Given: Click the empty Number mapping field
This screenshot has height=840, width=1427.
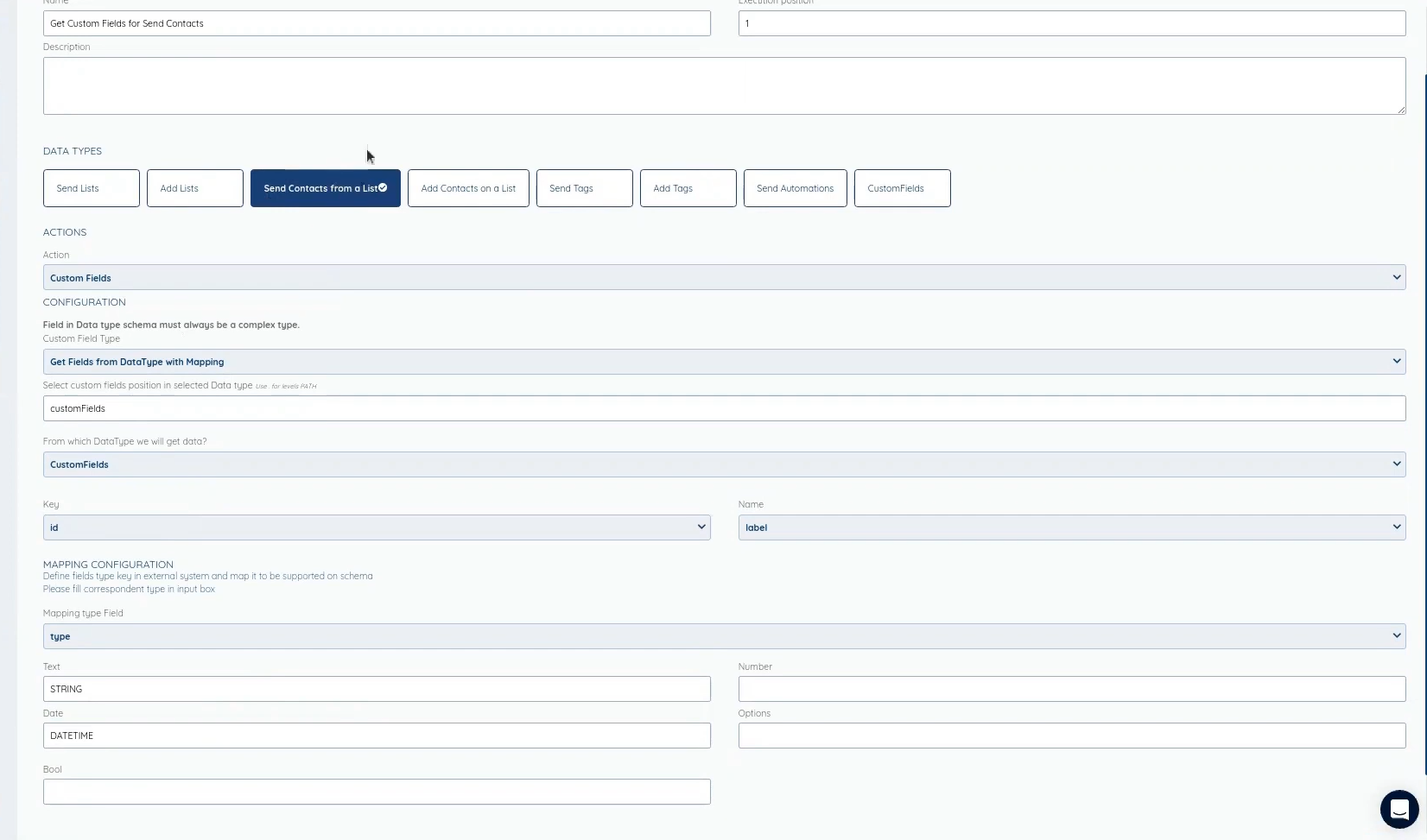Looking at the screenshot, I should (1072, 689).
